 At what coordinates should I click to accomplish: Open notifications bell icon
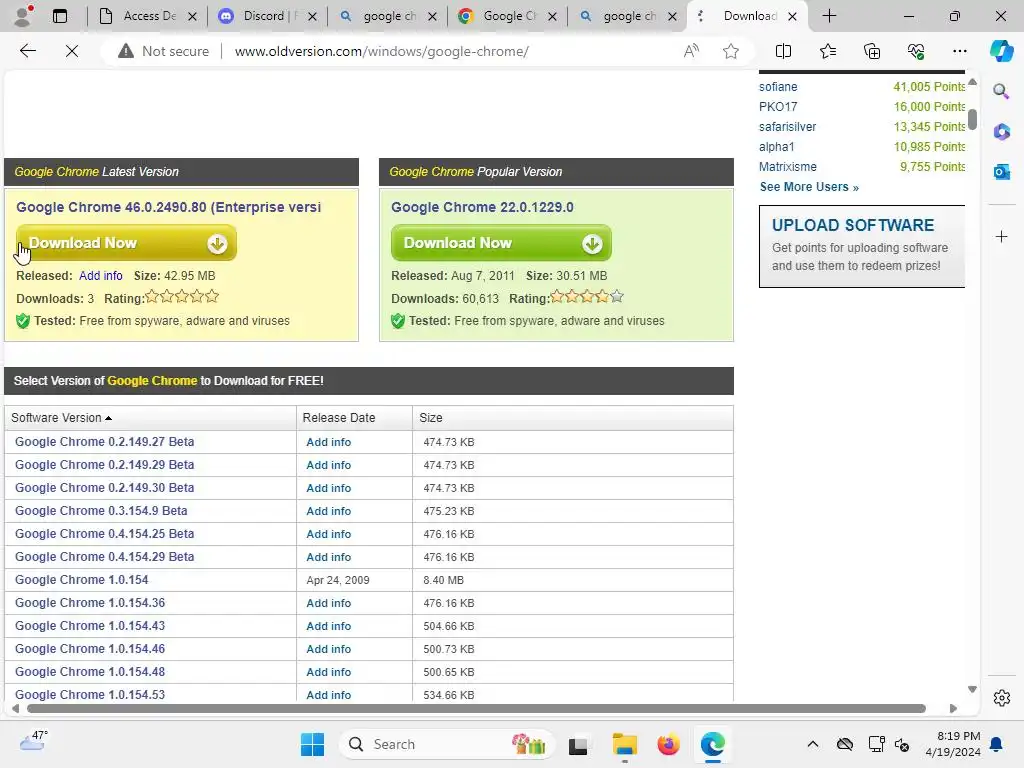[997, 744]
